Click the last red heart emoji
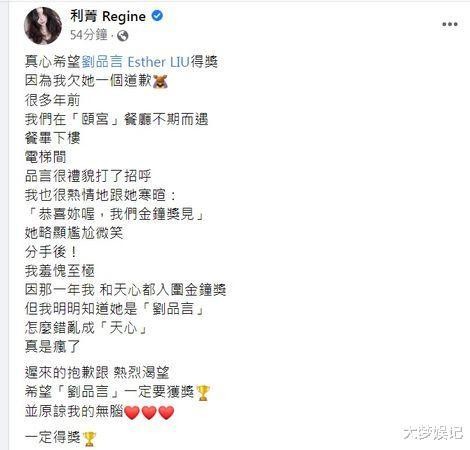 point(166,412)
